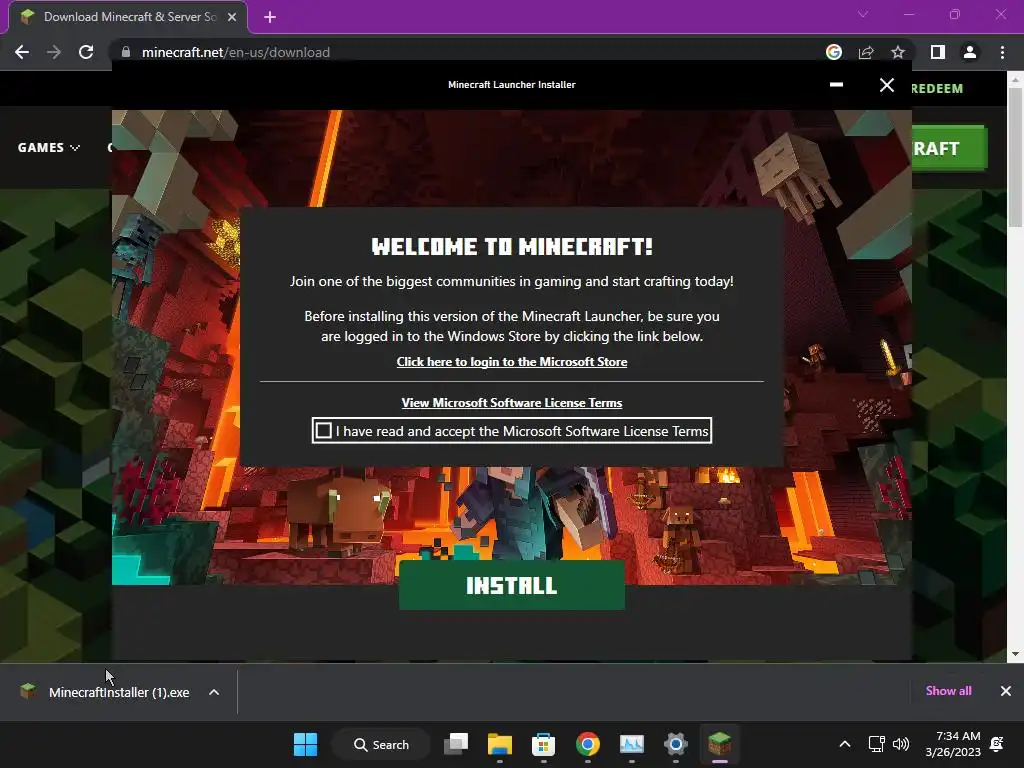Expand the GAMES menu on Minecraft site

click(x=49, y=148)
